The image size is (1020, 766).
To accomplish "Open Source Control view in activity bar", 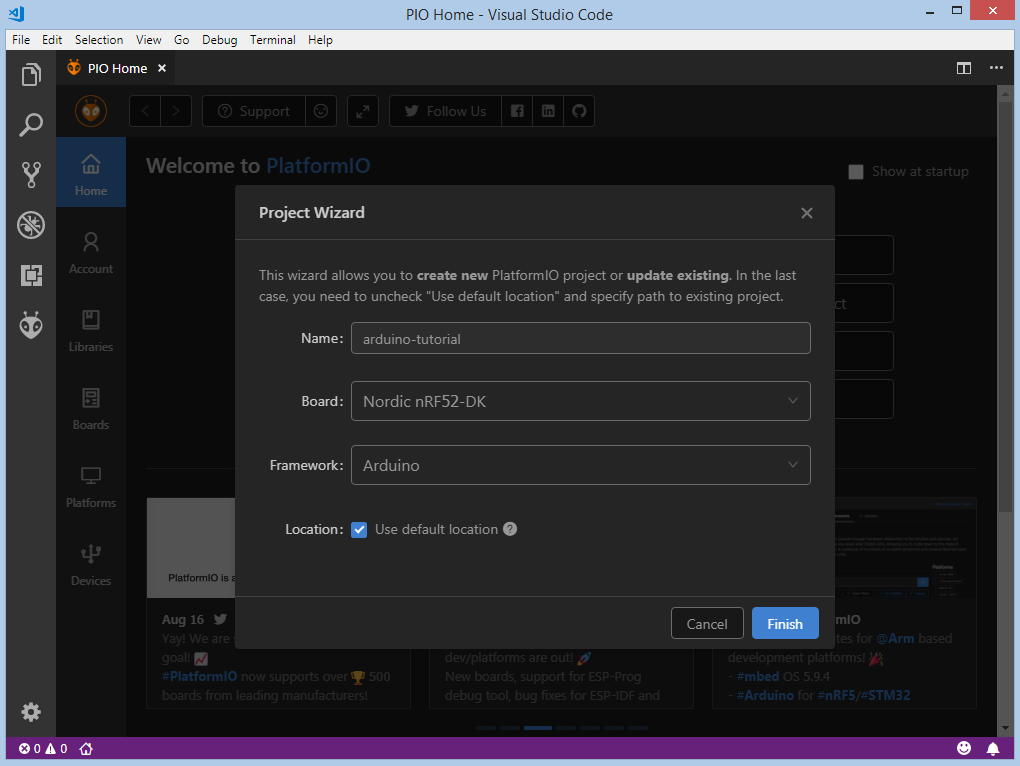I will click(x=31, y=175).
